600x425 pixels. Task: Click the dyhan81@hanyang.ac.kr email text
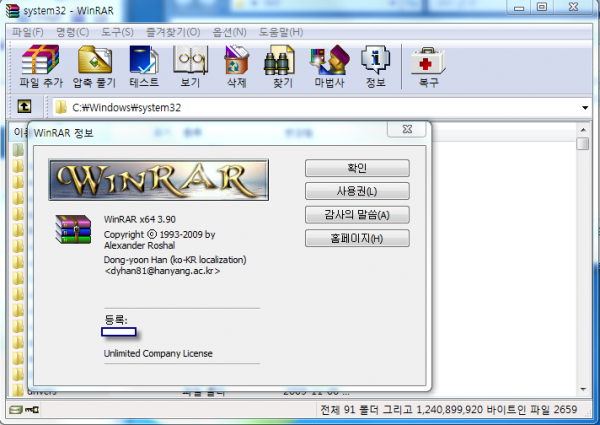(162, 271)
